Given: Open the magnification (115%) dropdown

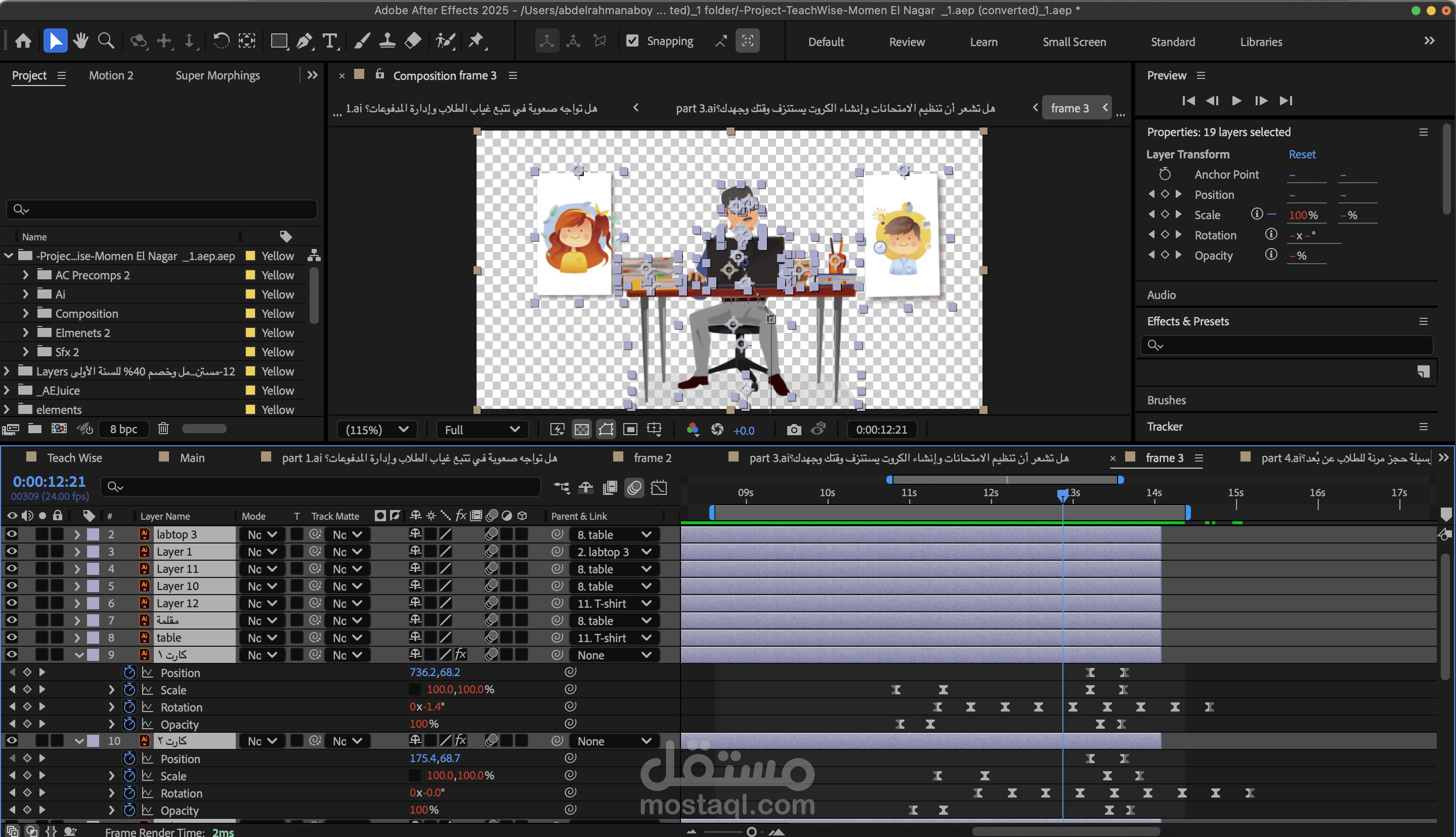Looking at the screenshot, I should click(x=377, y=430).
